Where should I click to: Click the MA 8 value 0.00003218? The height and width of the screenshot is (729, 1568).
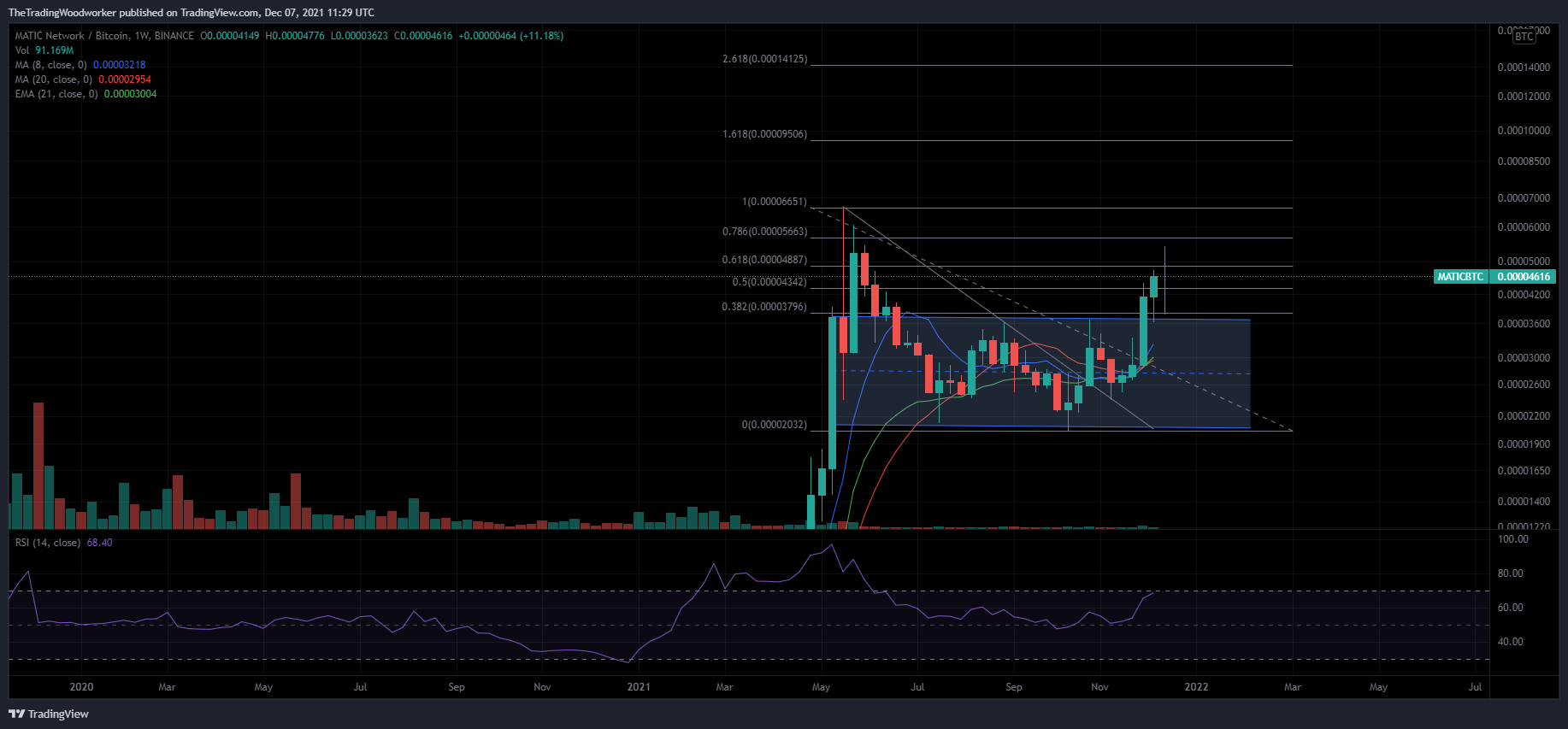(120, 65)
